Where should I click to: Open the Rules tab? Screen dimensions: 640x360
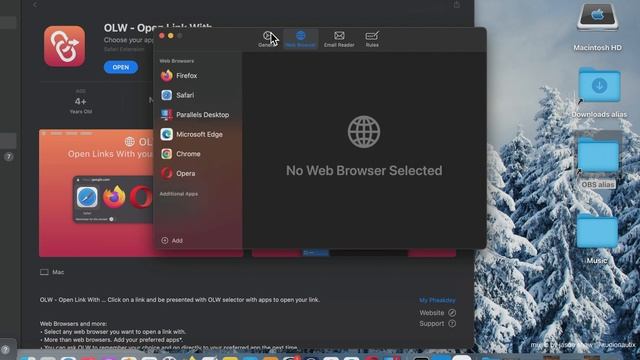point(372,39)
